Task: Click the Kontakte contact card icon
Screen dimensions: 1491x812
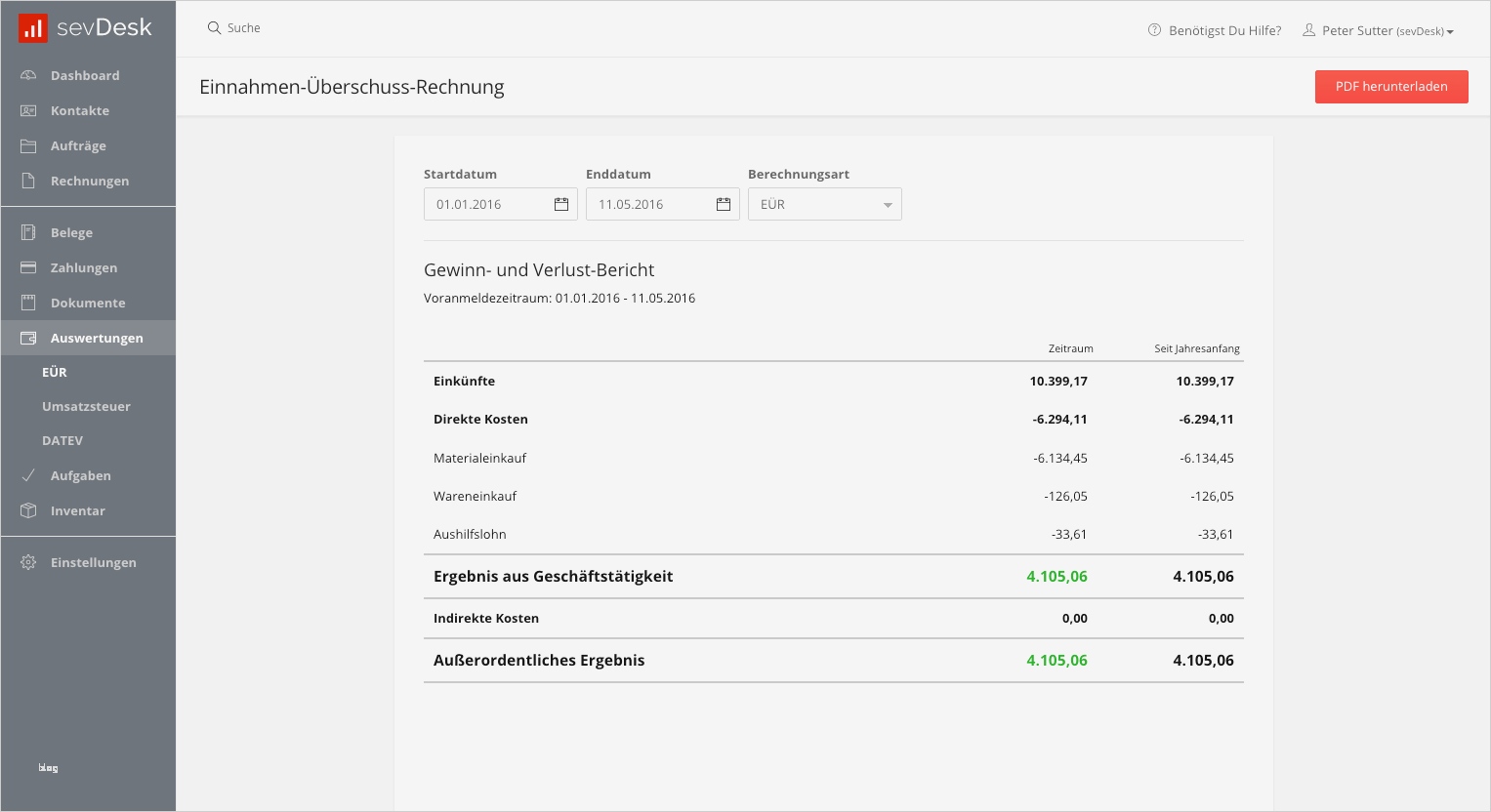Action: click(28, 110)
